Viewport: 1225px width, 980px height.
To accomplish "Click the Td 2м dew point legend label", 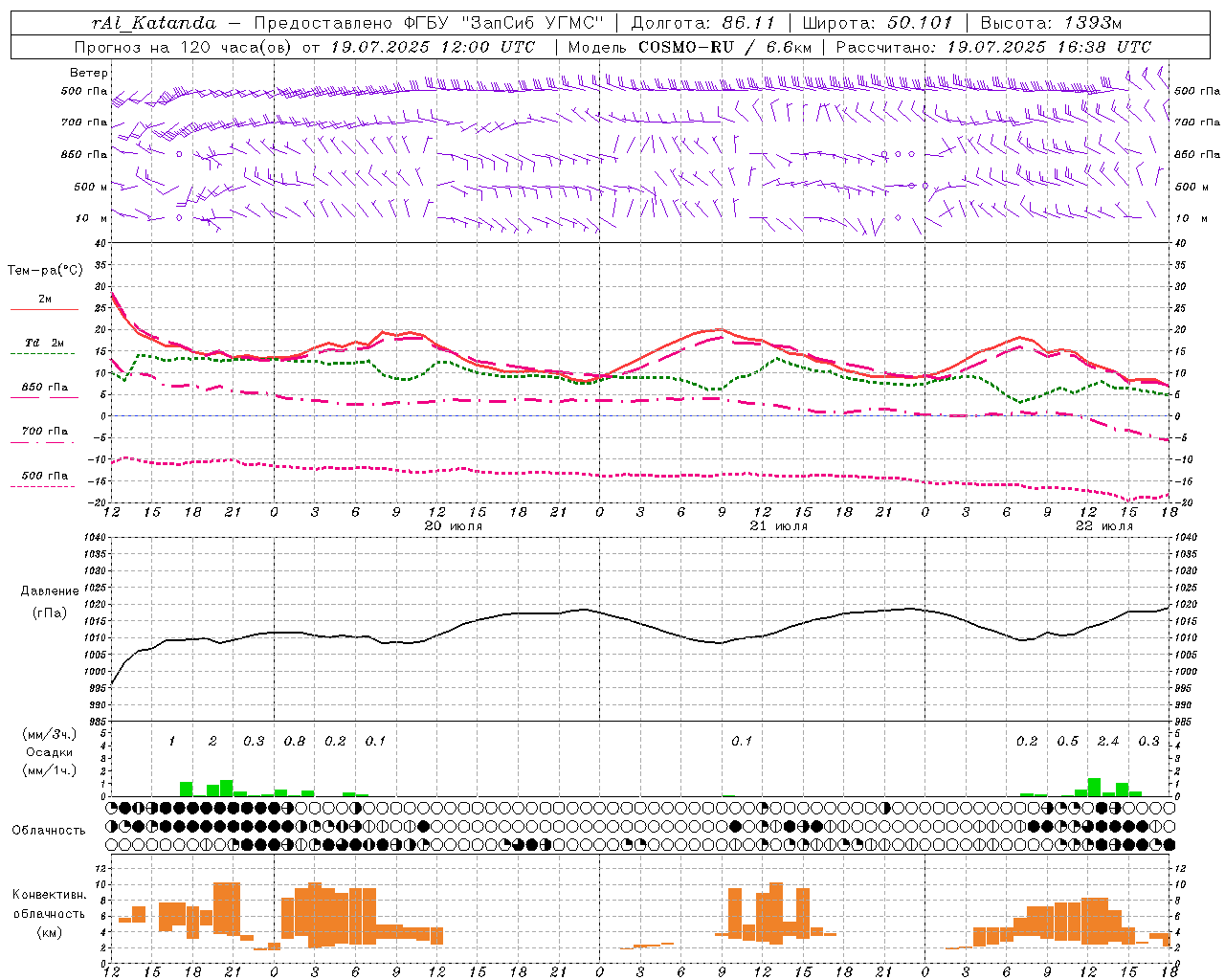I will point(45,343).
